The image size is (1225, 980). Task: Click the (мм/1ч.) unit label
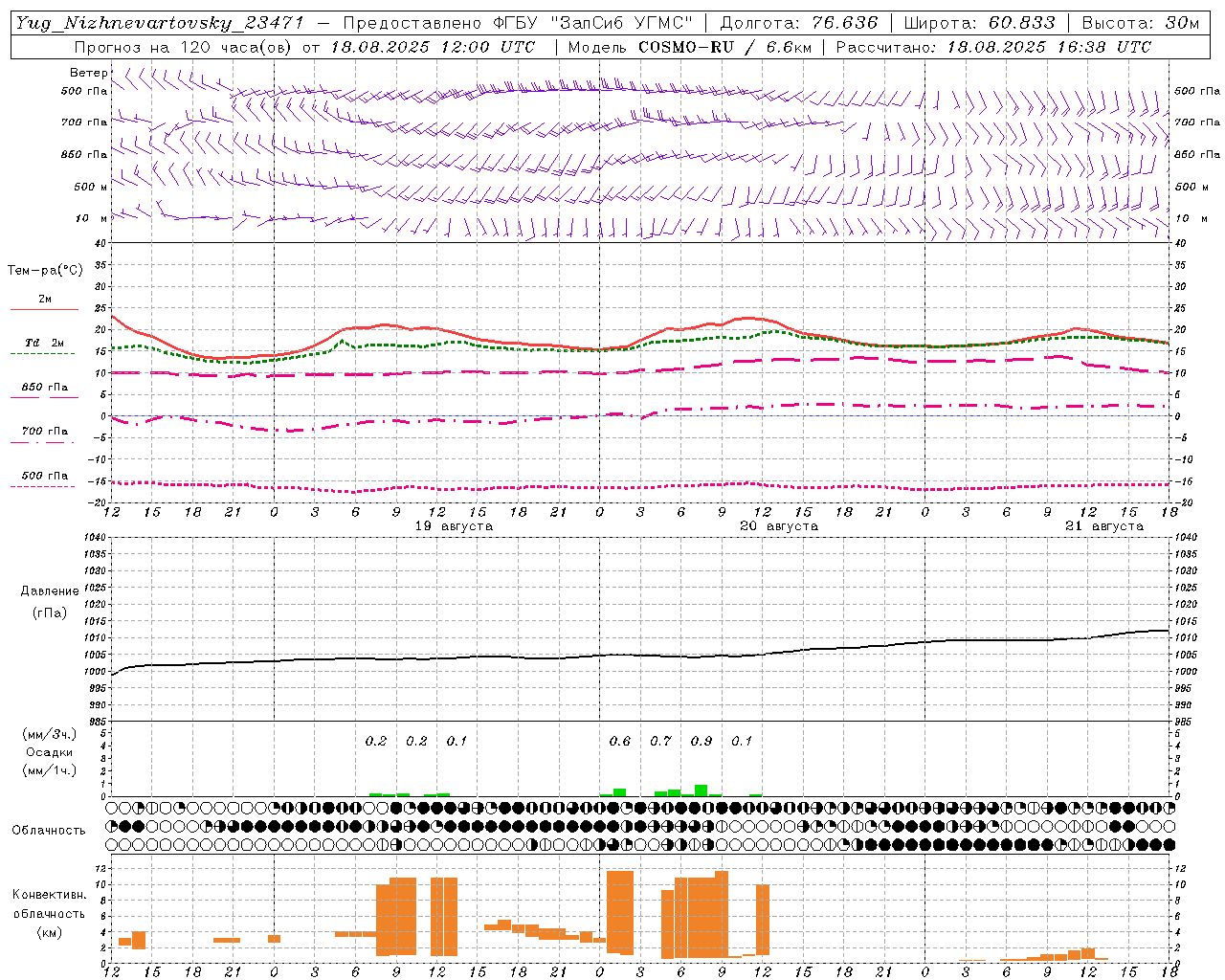click(x=50, y=770)
